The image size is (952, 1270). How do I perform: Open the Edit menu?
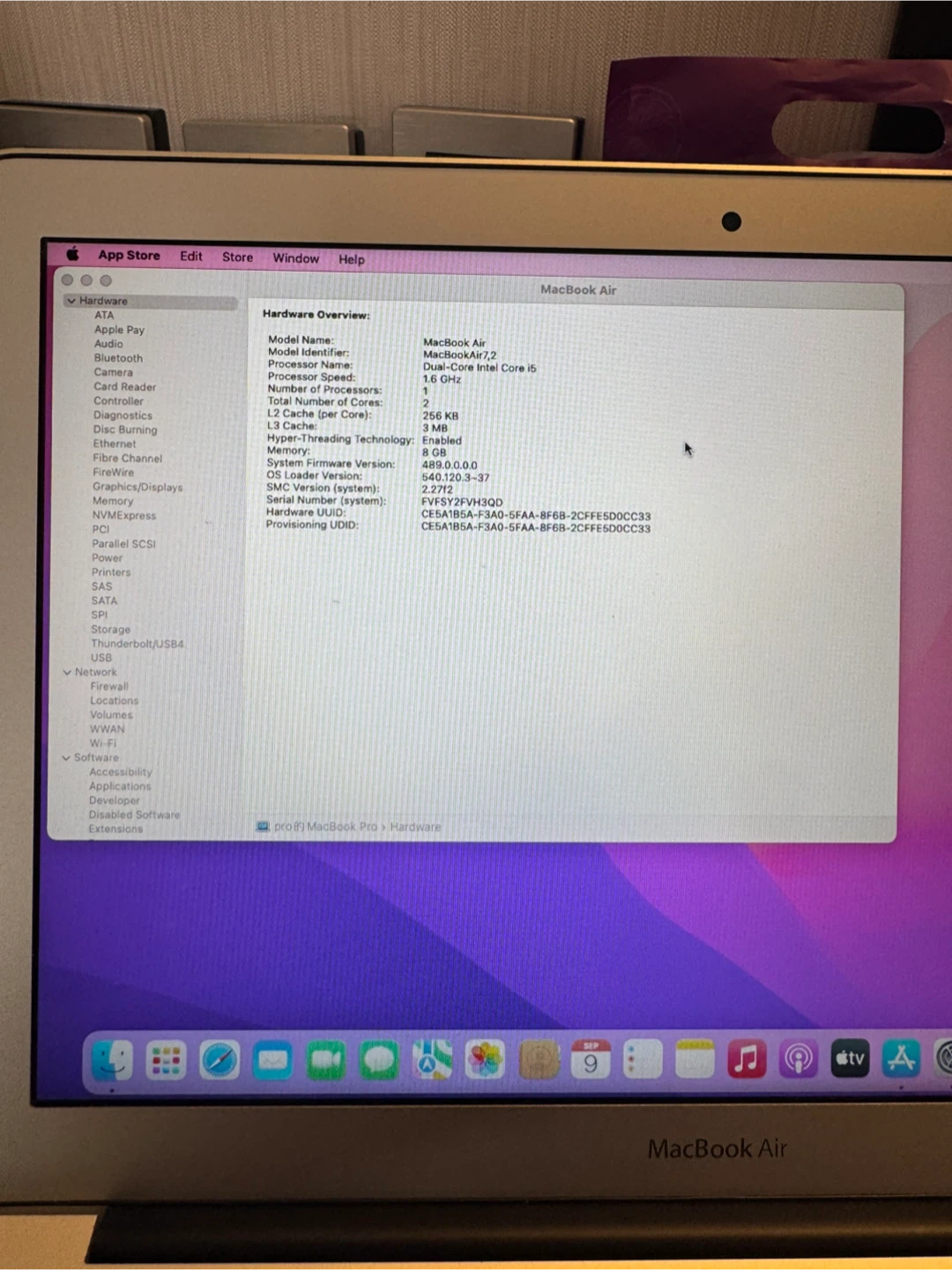[191, 256]
